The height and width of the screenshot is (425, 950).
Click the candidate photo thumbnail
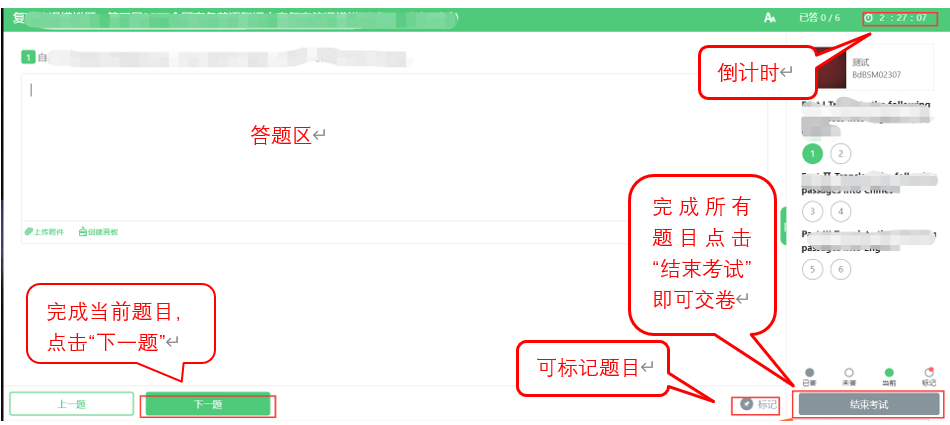(829, 68)
